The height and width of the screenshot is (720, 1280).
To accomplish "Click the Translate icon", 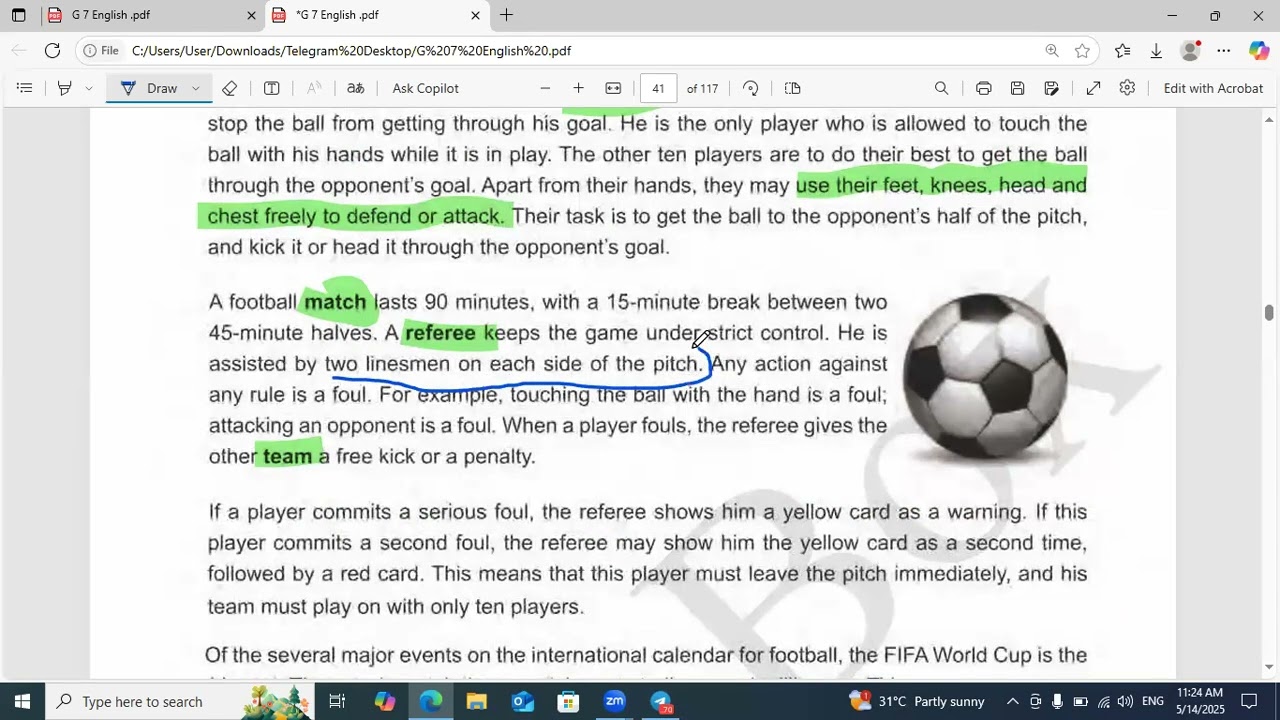I will point(355,88).
